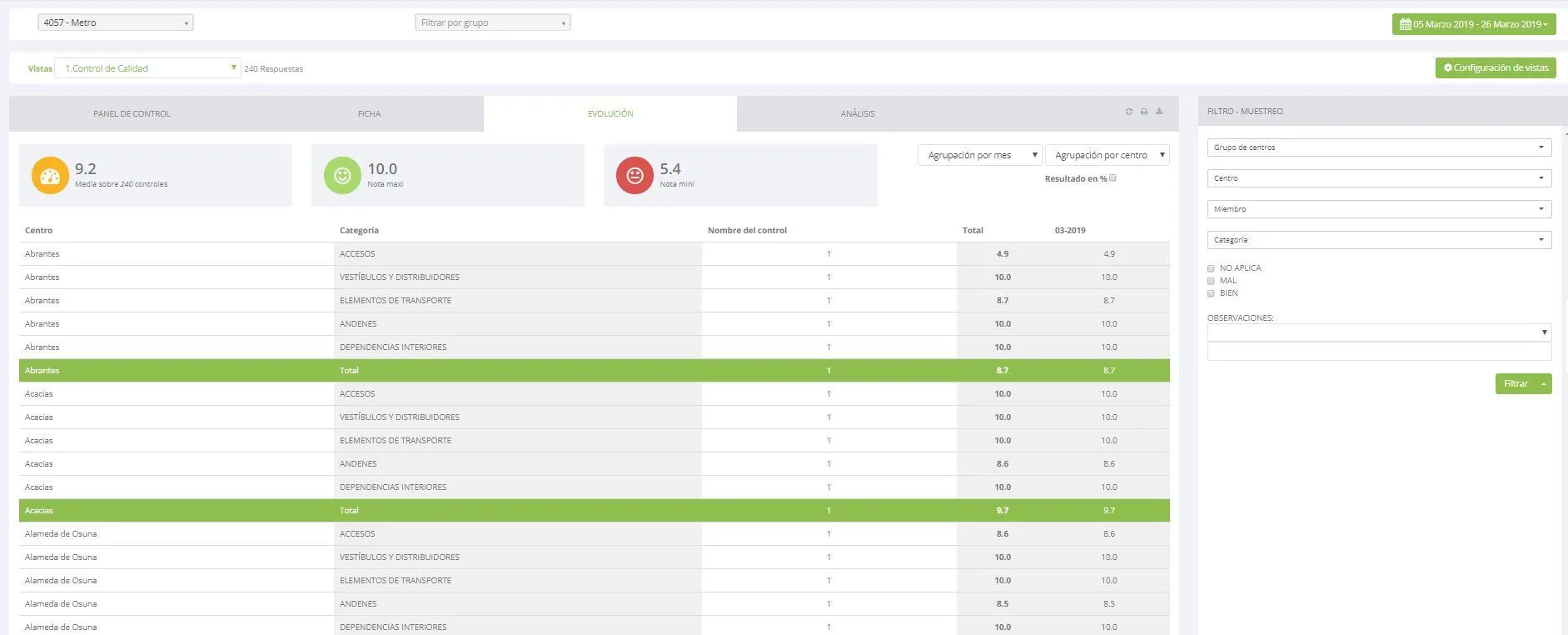Click Abrantes DEPENDENCIAS INTERIORES category
The width and height of the screenshot is (1568, 635).
point(393,347)
